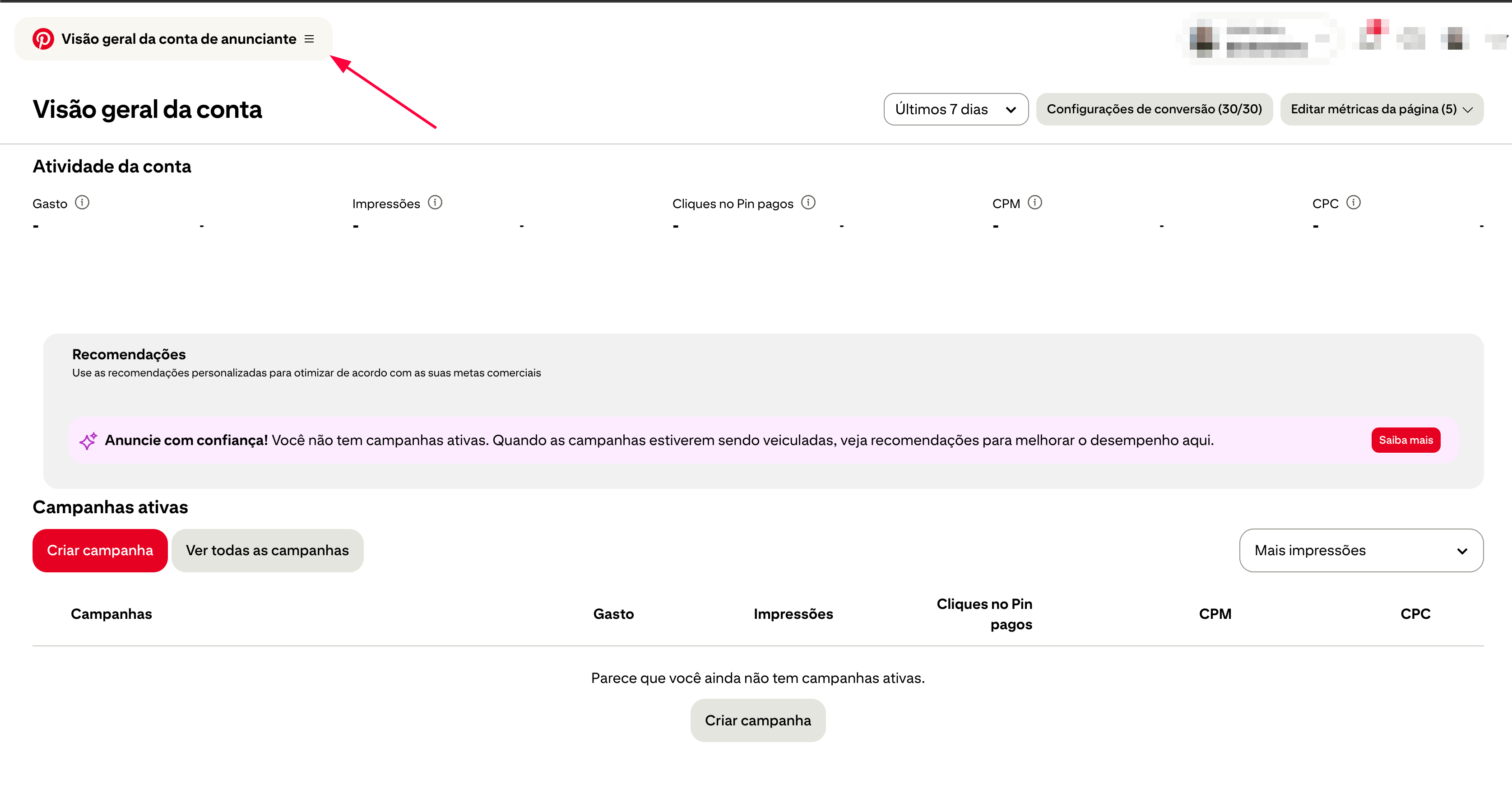The width and height of the screenshot is (1512, 789).
Task: Click Ver todas as campanhas
Action: 267,550
